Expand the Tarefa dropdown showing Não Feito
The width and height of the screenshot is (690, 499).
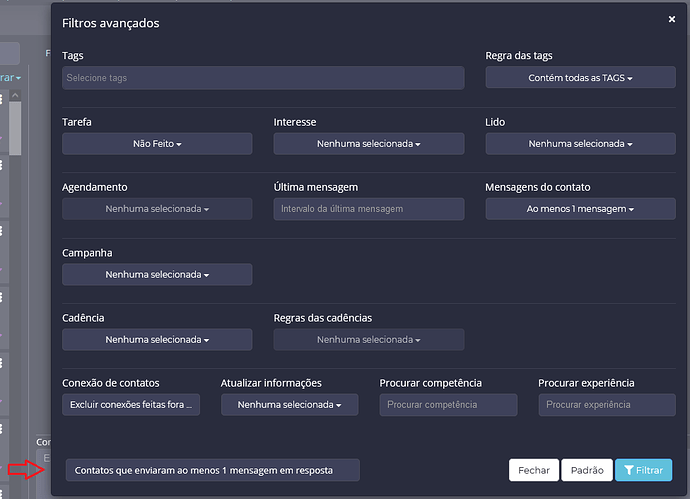157,143
